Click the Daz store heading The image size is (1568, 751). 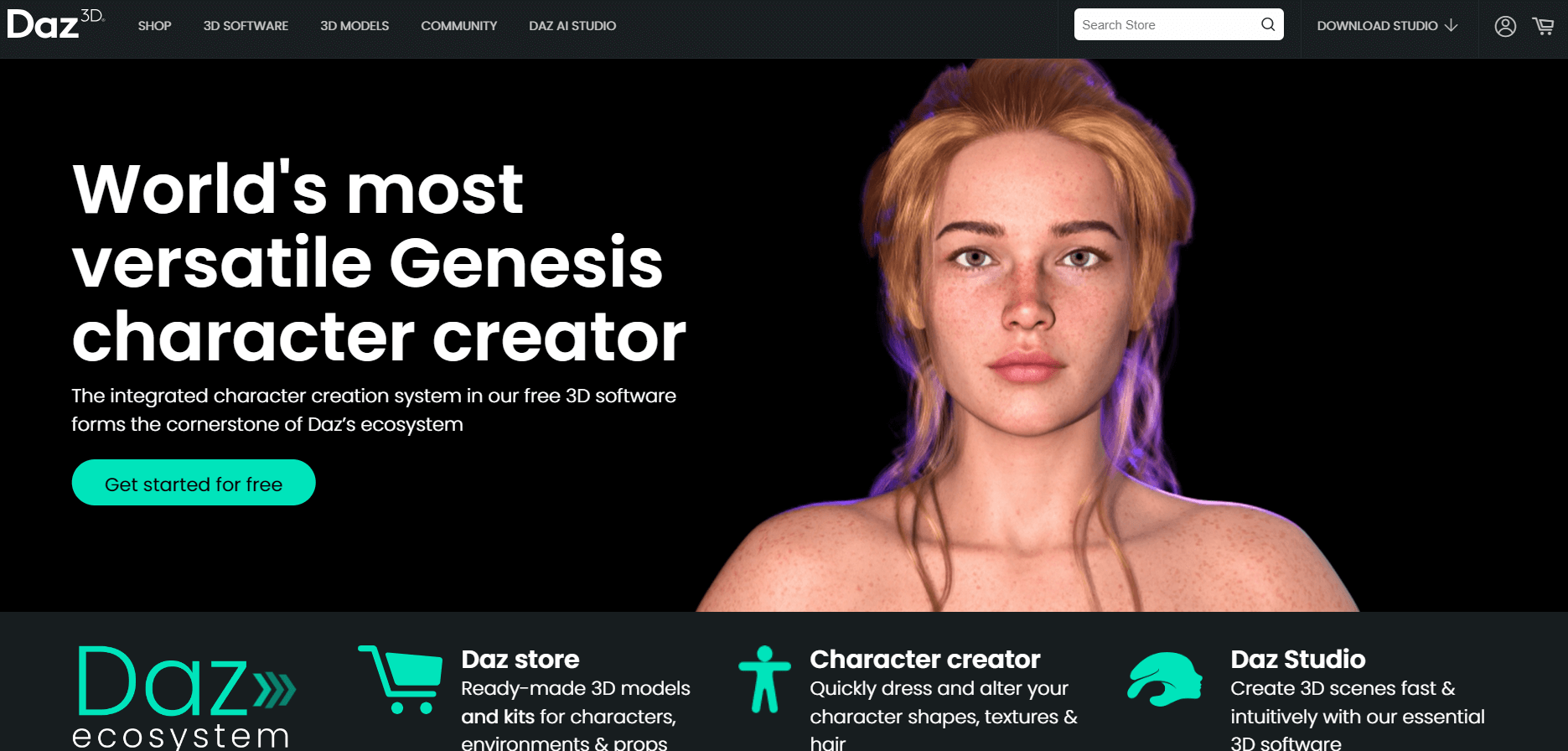(x=520, y=660)
